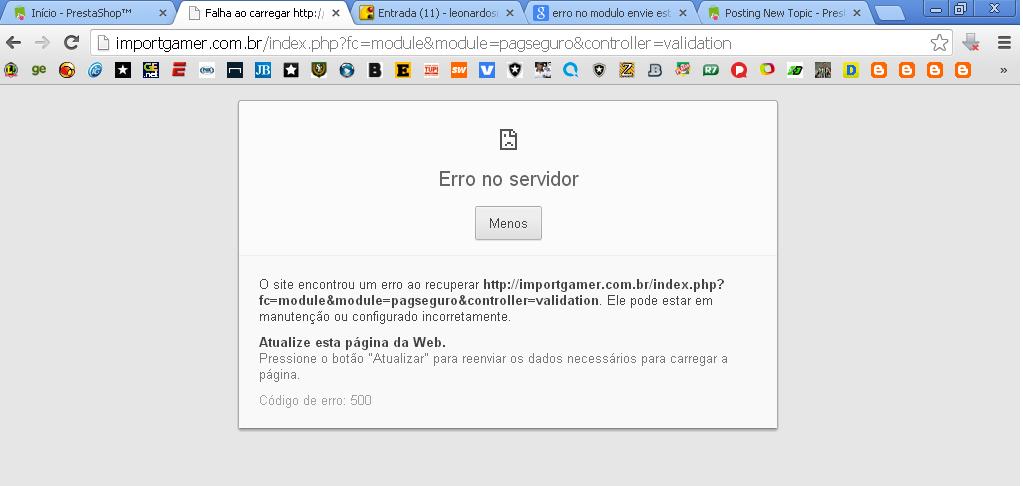This screenshot has width=1023, height=486.
Task: Click the bold importgamer.com.br URL in the message
Action: [x=492, y=293]
